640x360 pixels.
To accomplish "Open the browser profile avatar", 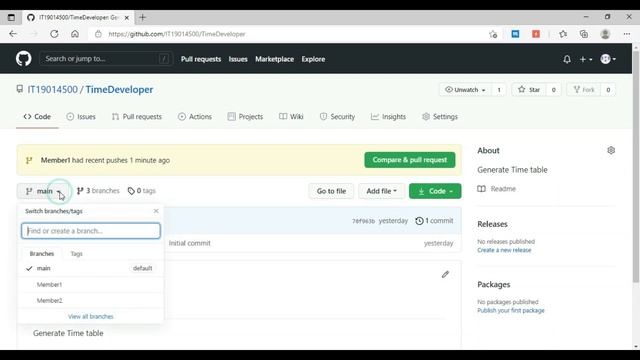I will coord(605,34).
